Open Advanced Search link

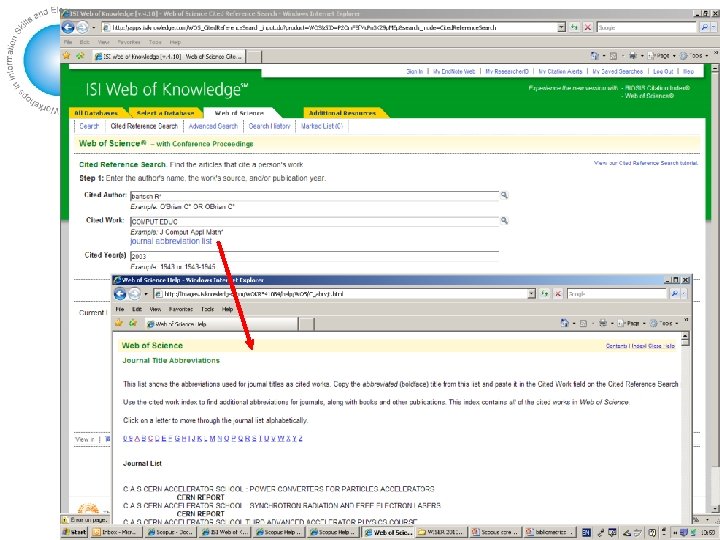[x=213, y=126]
